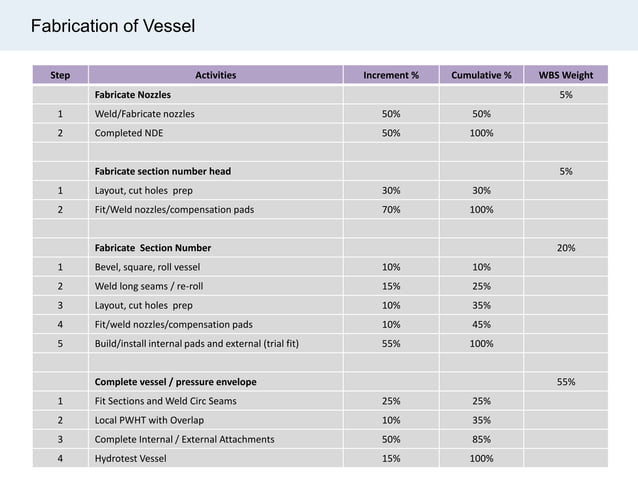Select the 20% WBS weight cell
638x478 pixels.
click(566, 248)
